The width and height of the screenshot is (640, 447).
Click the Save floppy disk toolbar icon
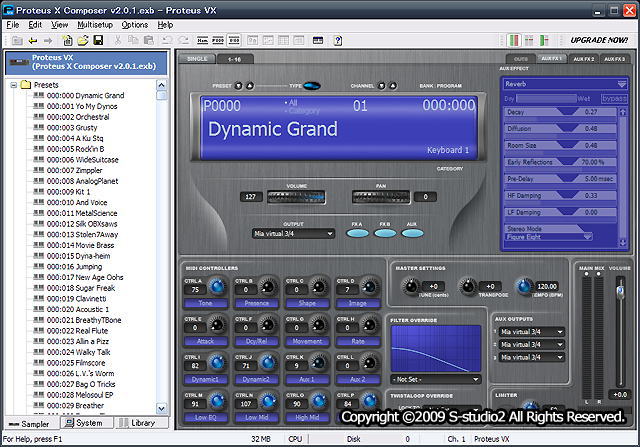pos(98,40)
